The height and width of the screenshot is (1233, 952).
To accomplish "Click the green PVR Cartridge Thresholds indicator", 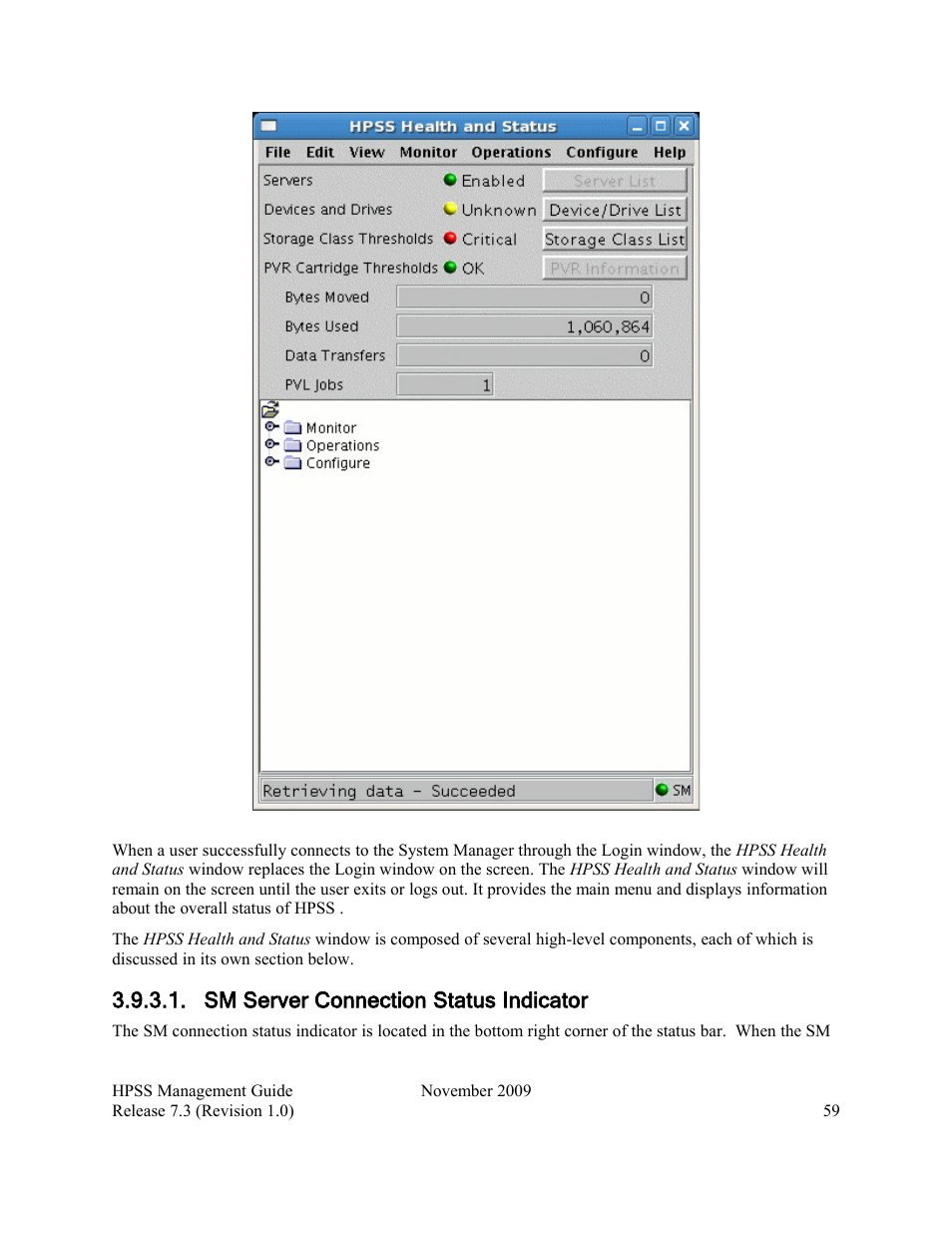I will pyautogui.click(x=450, y=267).
